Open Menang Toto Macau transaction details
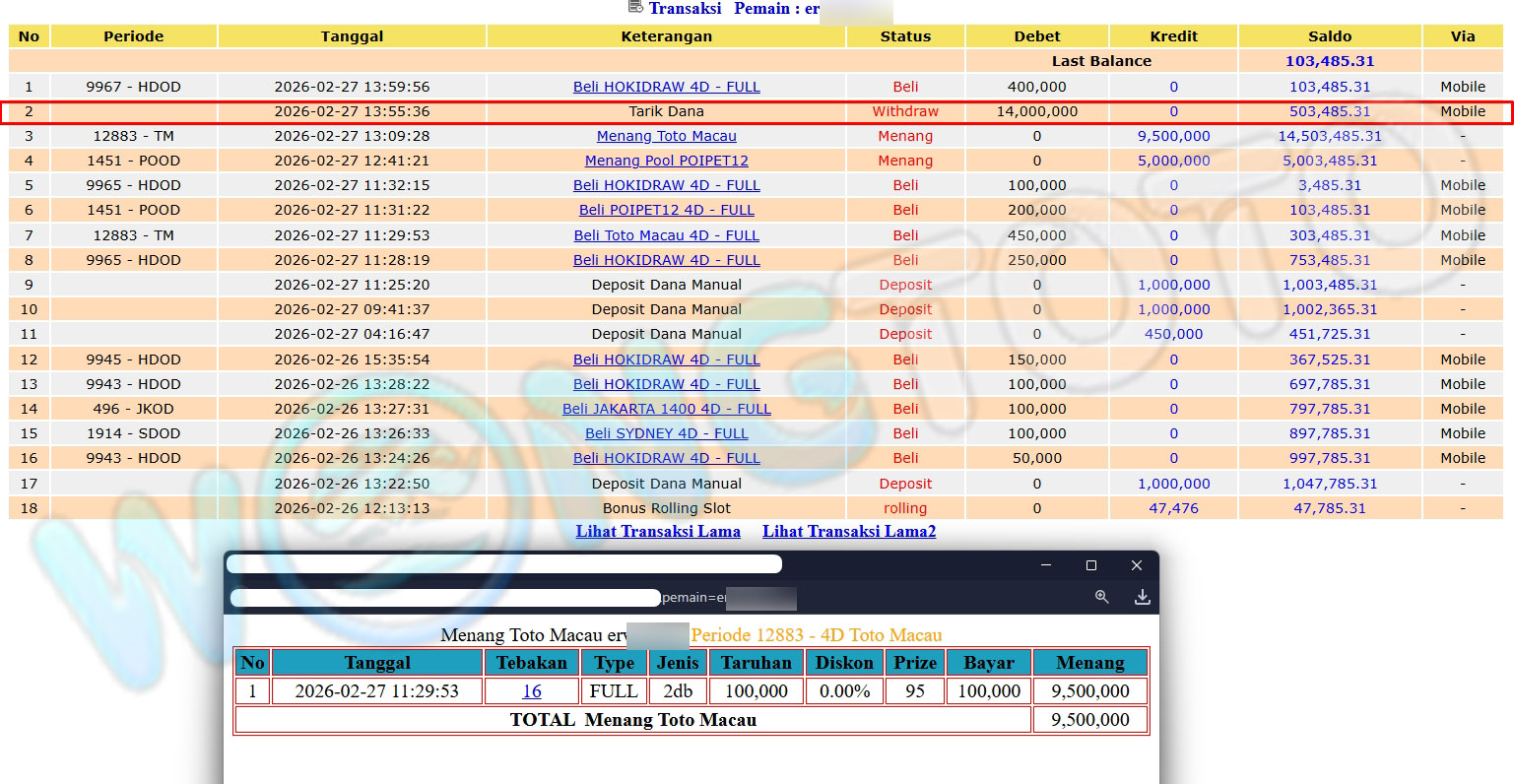This screenshot has height=784, width=1514. 666,136
